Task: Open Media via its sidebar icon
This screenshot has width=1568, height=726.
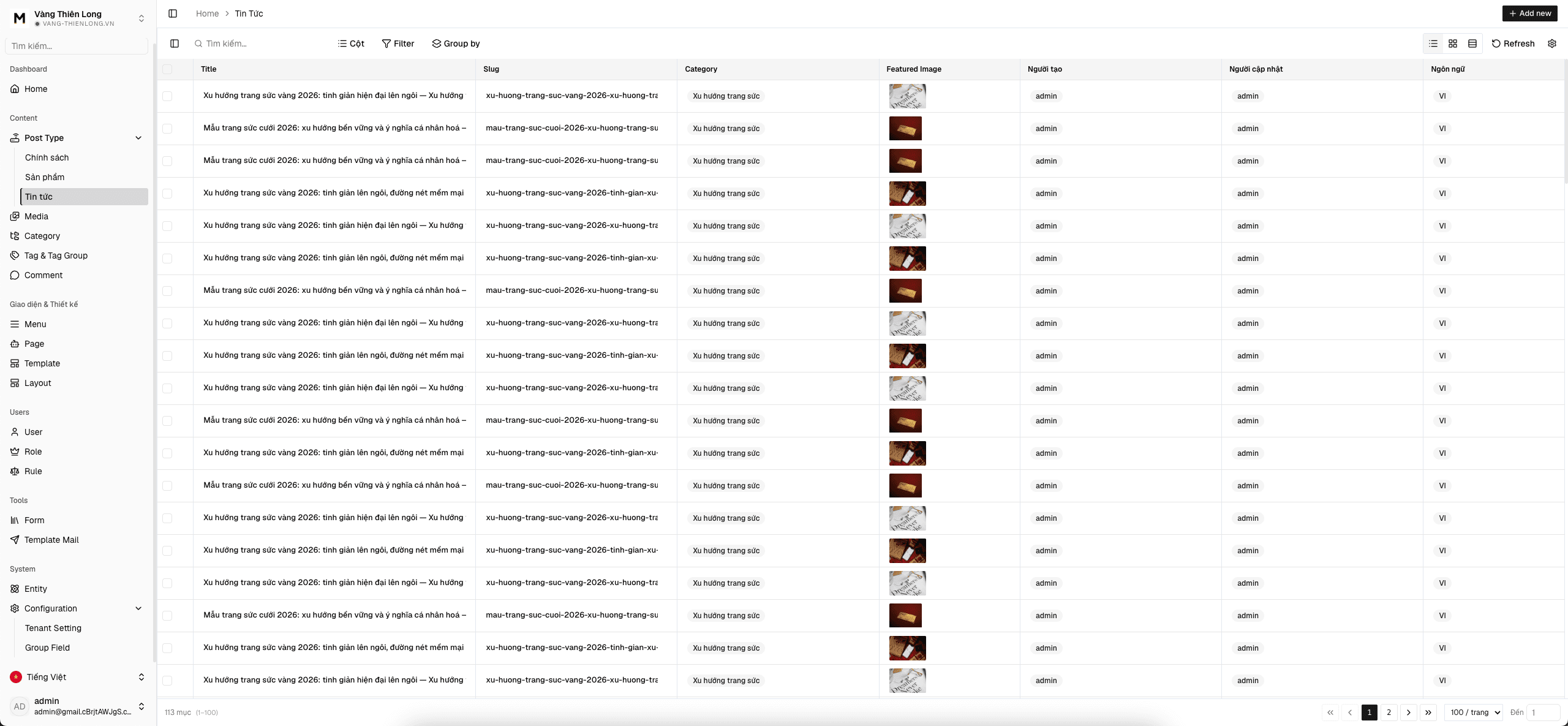Action: [15, 216]
